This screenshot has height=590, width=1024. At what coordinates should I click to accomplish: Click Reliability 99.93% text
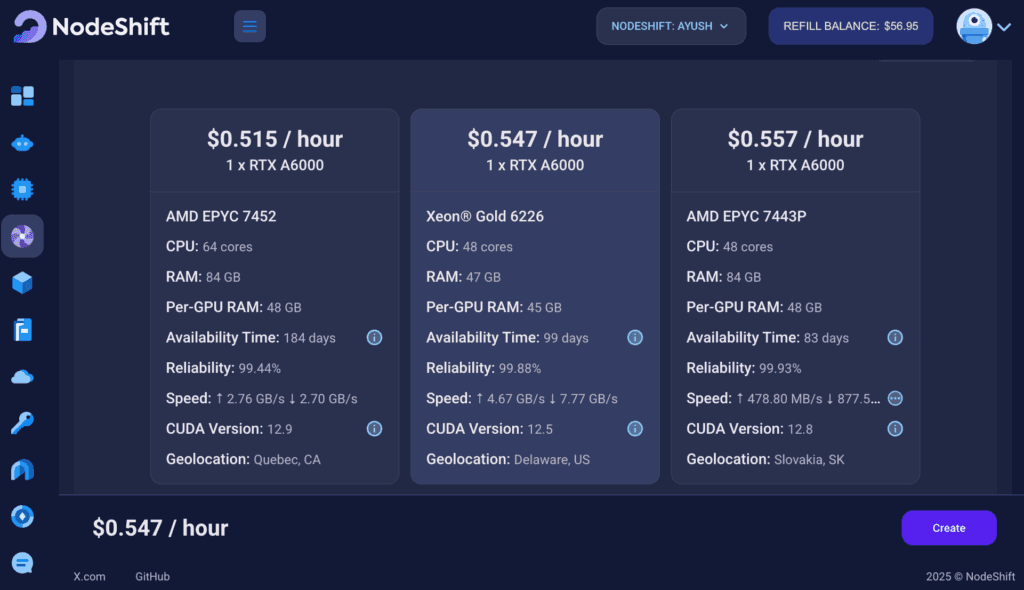pyautogui.click(x=744, y=368)
